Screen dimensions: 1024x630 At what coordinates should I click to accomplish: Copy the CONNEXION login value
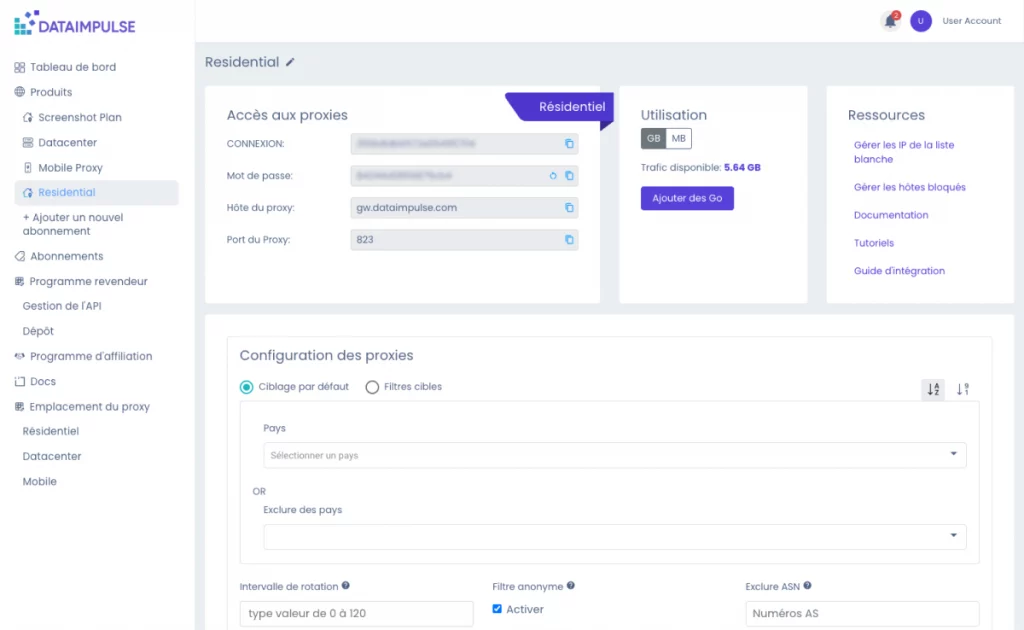tap(569, 144)
